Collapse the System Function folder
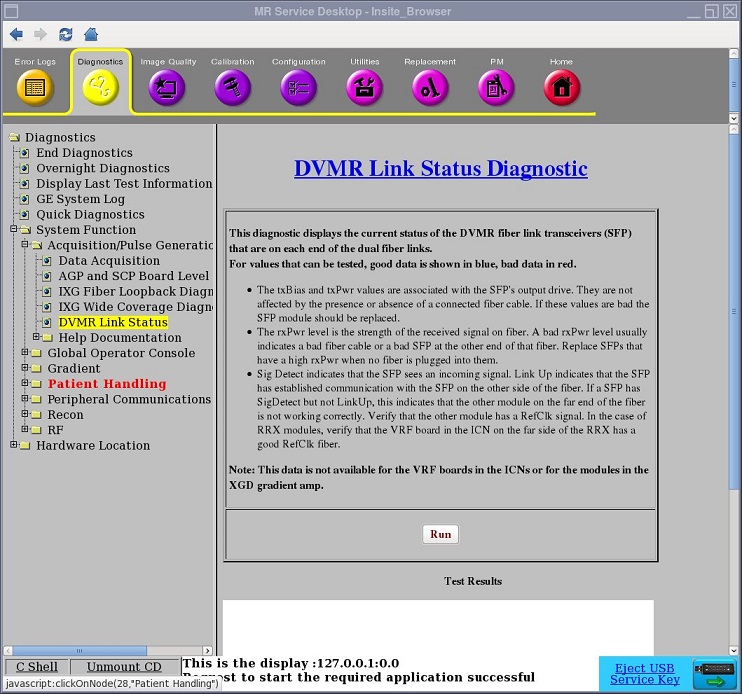The image size is (742, 694). 13,230
